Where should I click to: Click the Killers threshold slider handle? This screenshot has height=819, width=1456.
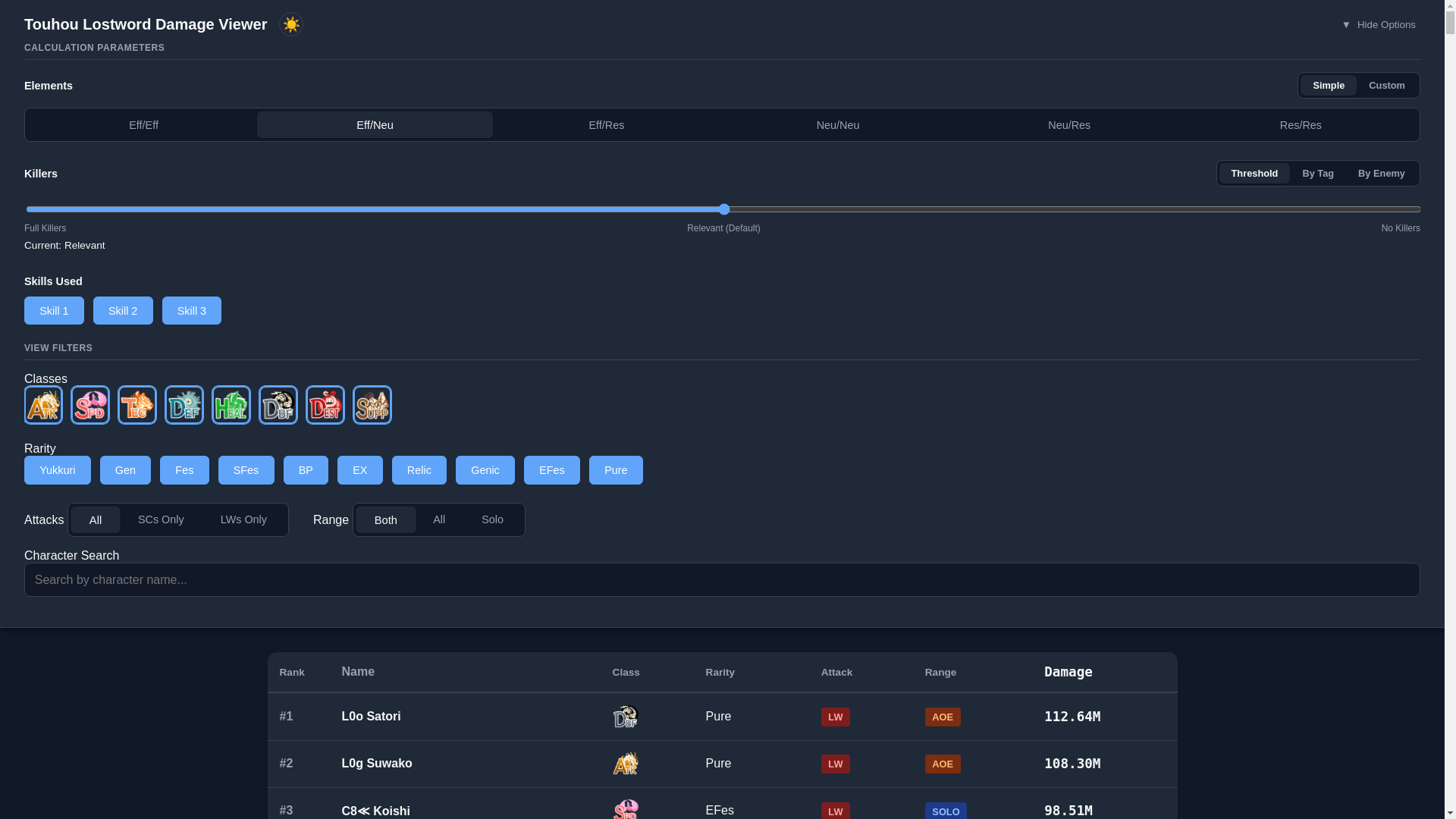723,209
